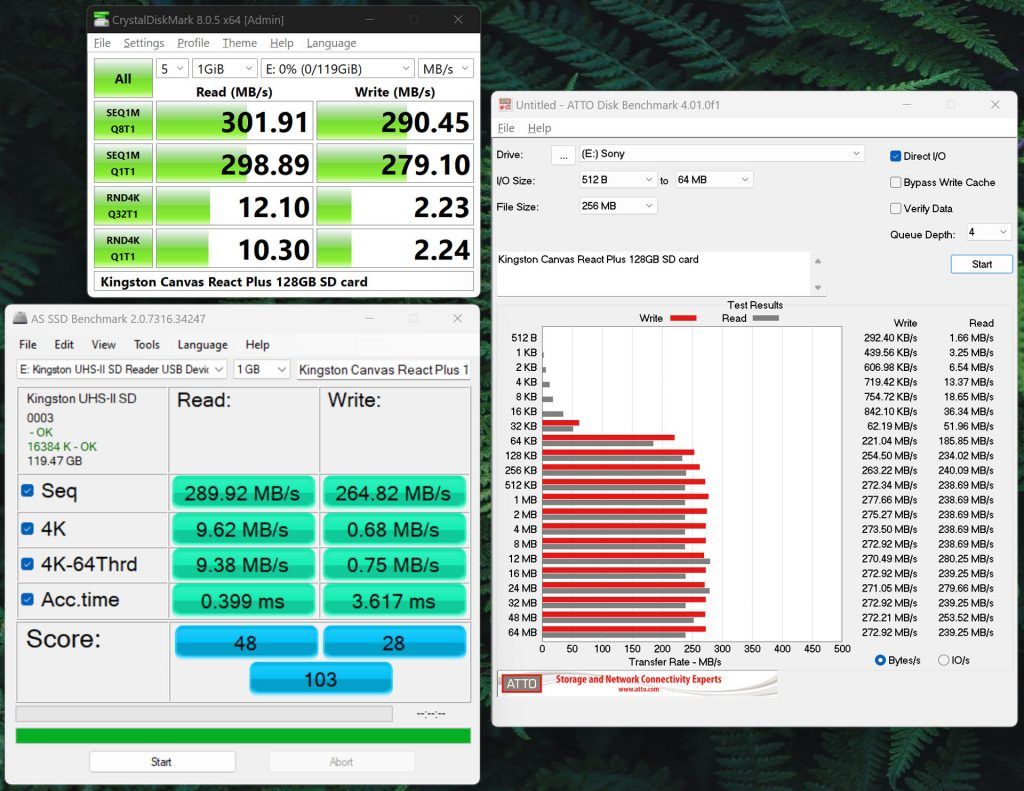This screenshot has width=1024, height=791.
Task: Click the red Write legend swatch
Action: click(x=683, y=318)
